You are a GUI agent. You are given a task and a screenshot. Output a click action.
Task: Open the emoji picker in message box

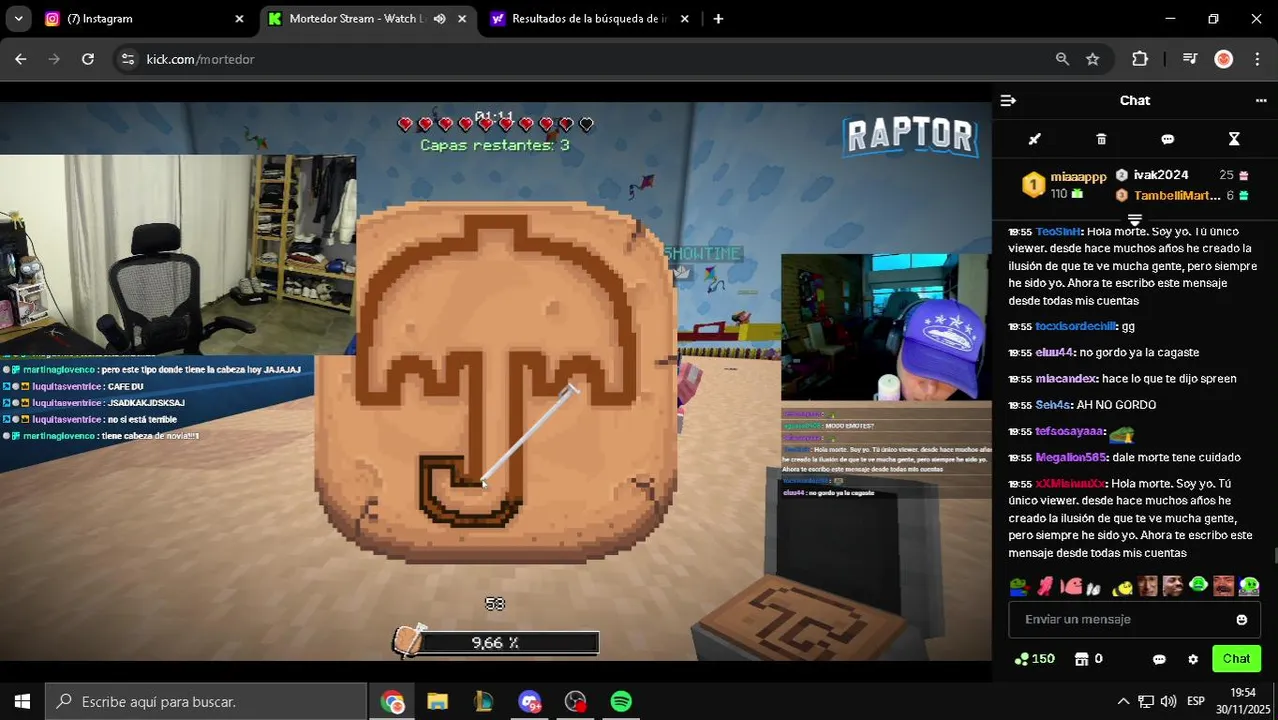1241,620
